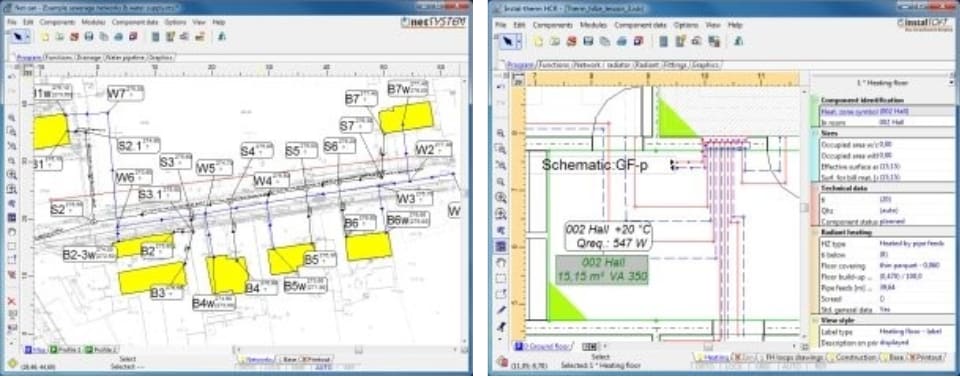Select the Heat. zone symbol property row
This screenshot has width=960, height=378.
click(887, 111)
